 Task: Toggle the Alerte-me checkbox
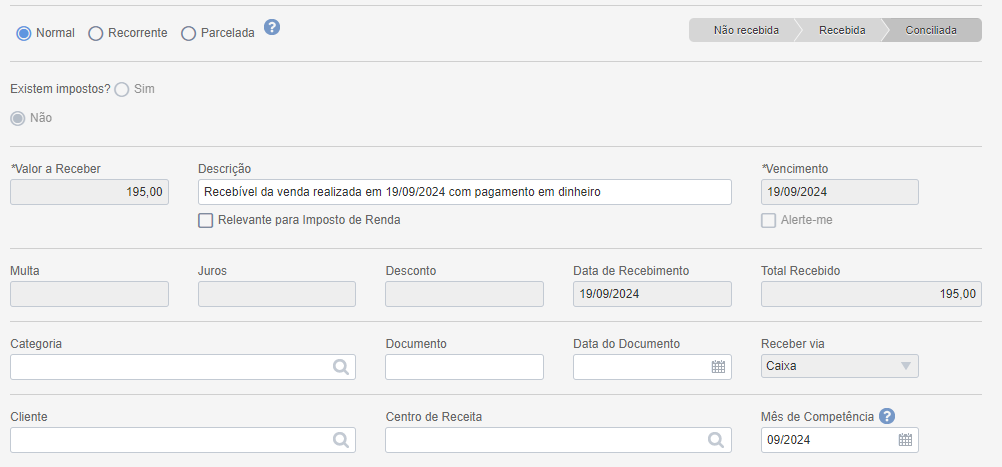pos(769,220)
